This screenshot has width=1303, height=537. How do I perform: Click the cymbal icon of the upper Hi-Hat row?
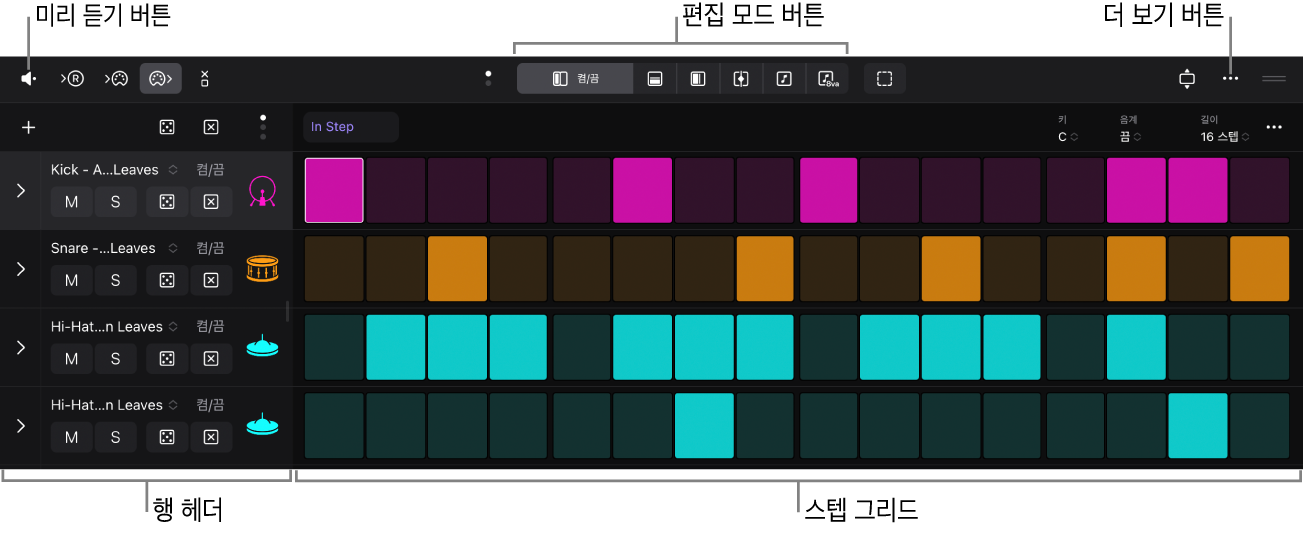pyautogui.click(x=262, y=347)
